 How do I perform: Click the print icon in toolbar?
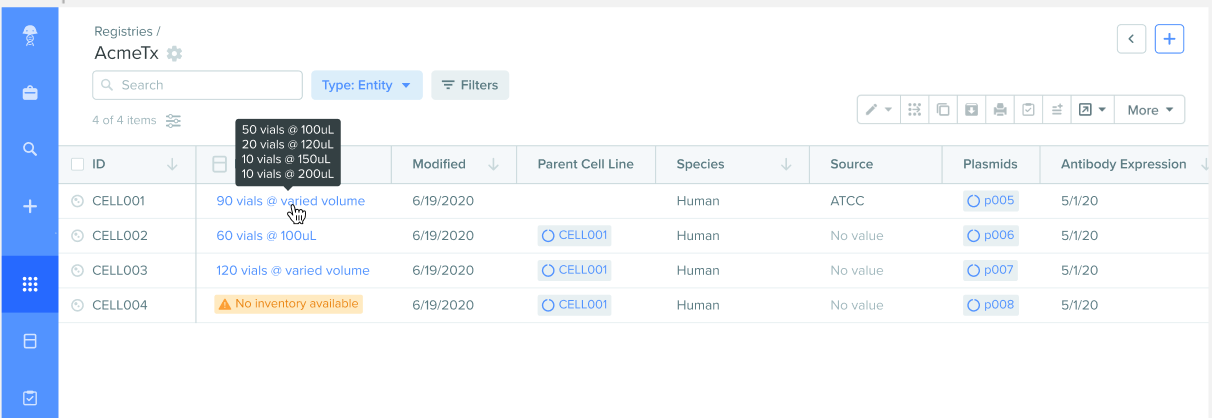tap(999, 110)
